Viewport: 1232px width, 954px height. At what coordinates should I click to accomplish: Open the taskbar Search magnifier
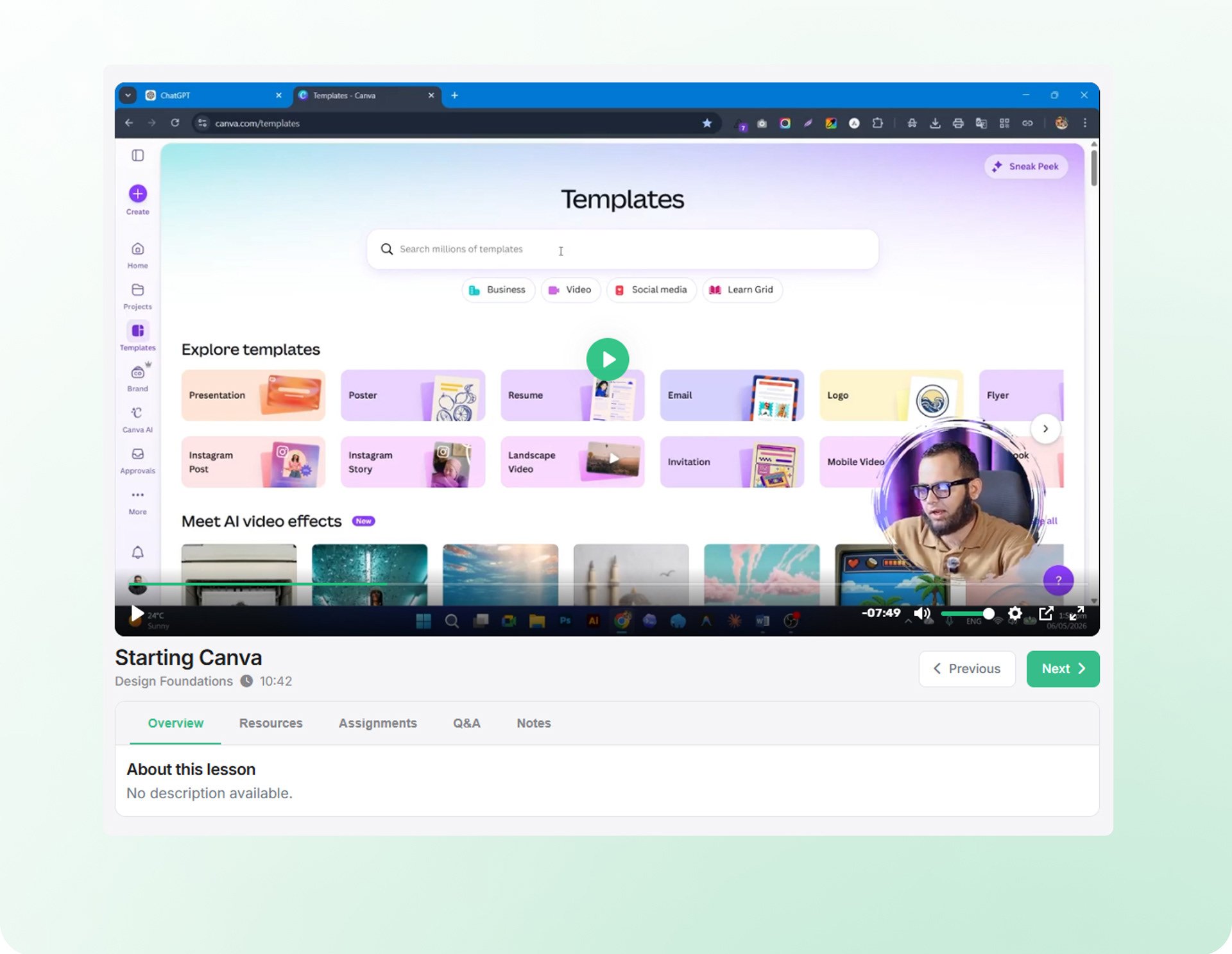[452, 620]
